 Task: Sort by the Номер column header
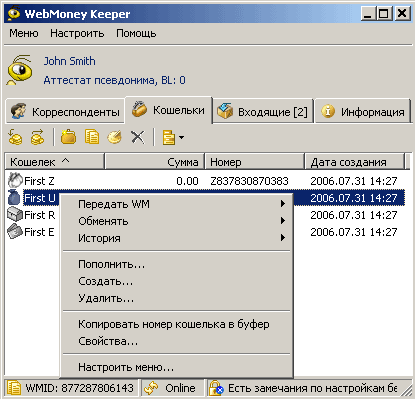[x=255, y=162]
